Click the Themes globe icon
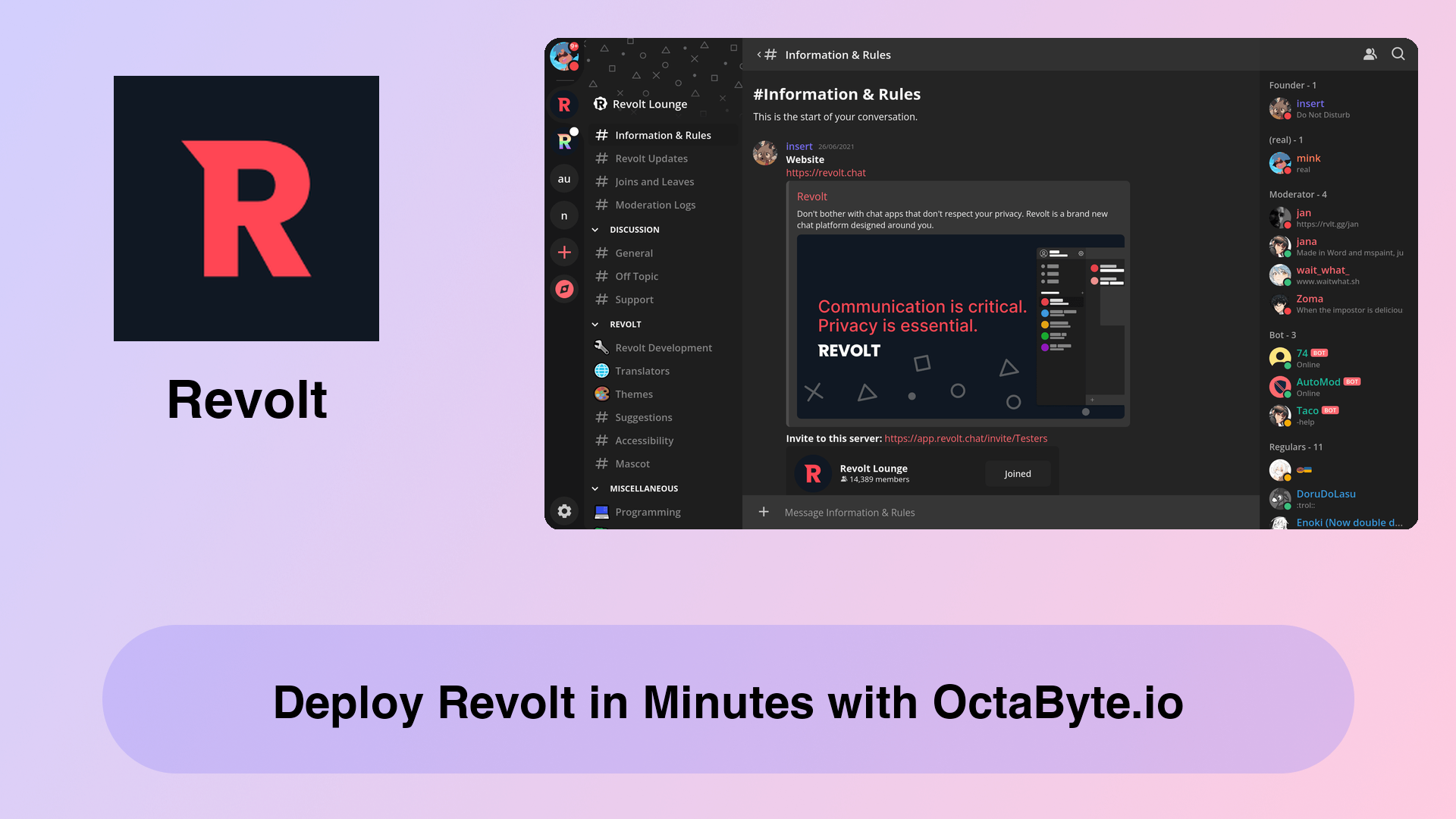Image resolution: width=1456 pixels, height=819 pixels. pos(601,393)
